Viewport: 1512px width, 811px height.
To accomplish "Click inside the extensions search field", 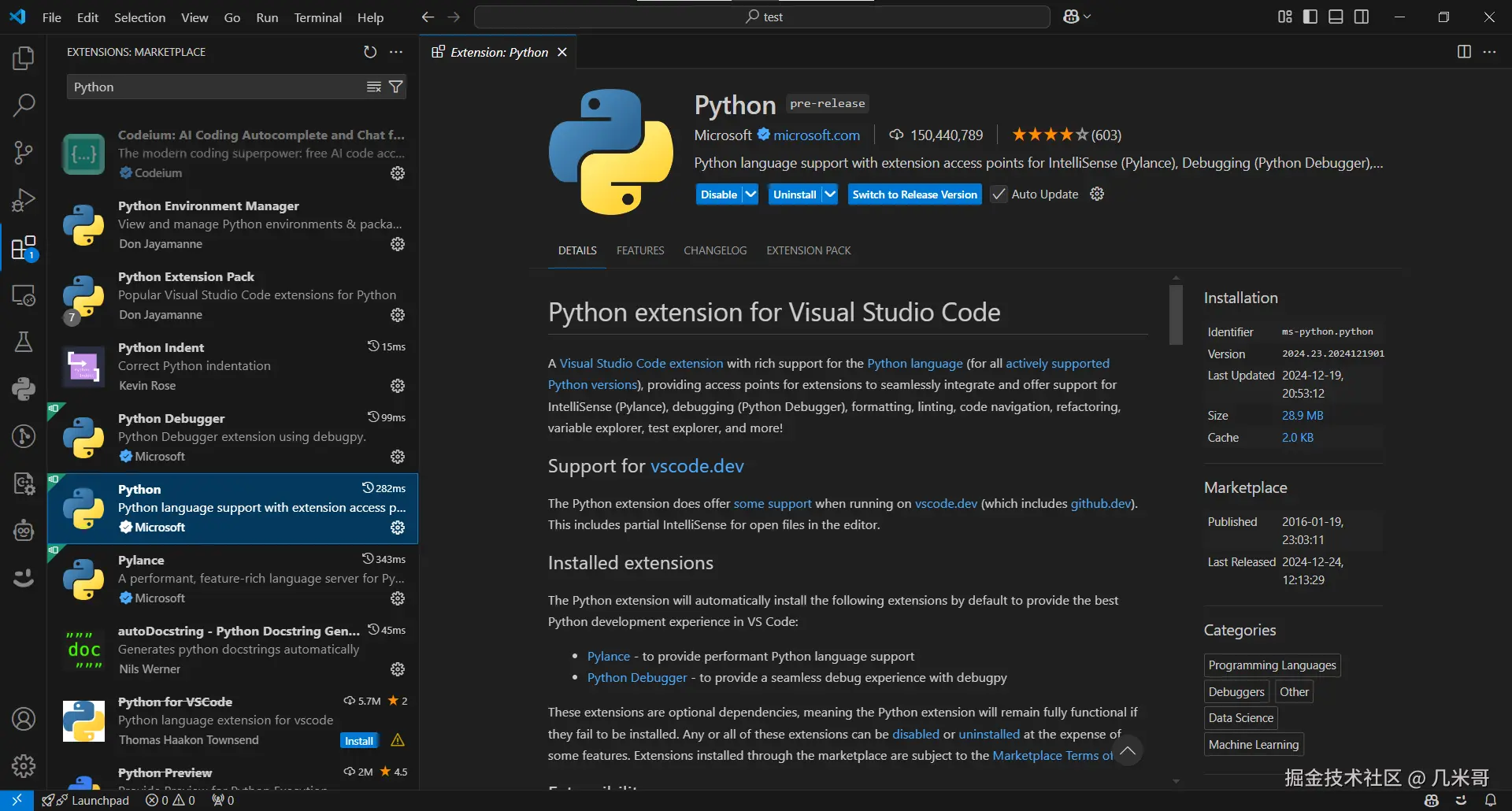I will pyautogui.click(x=213, y=87).
